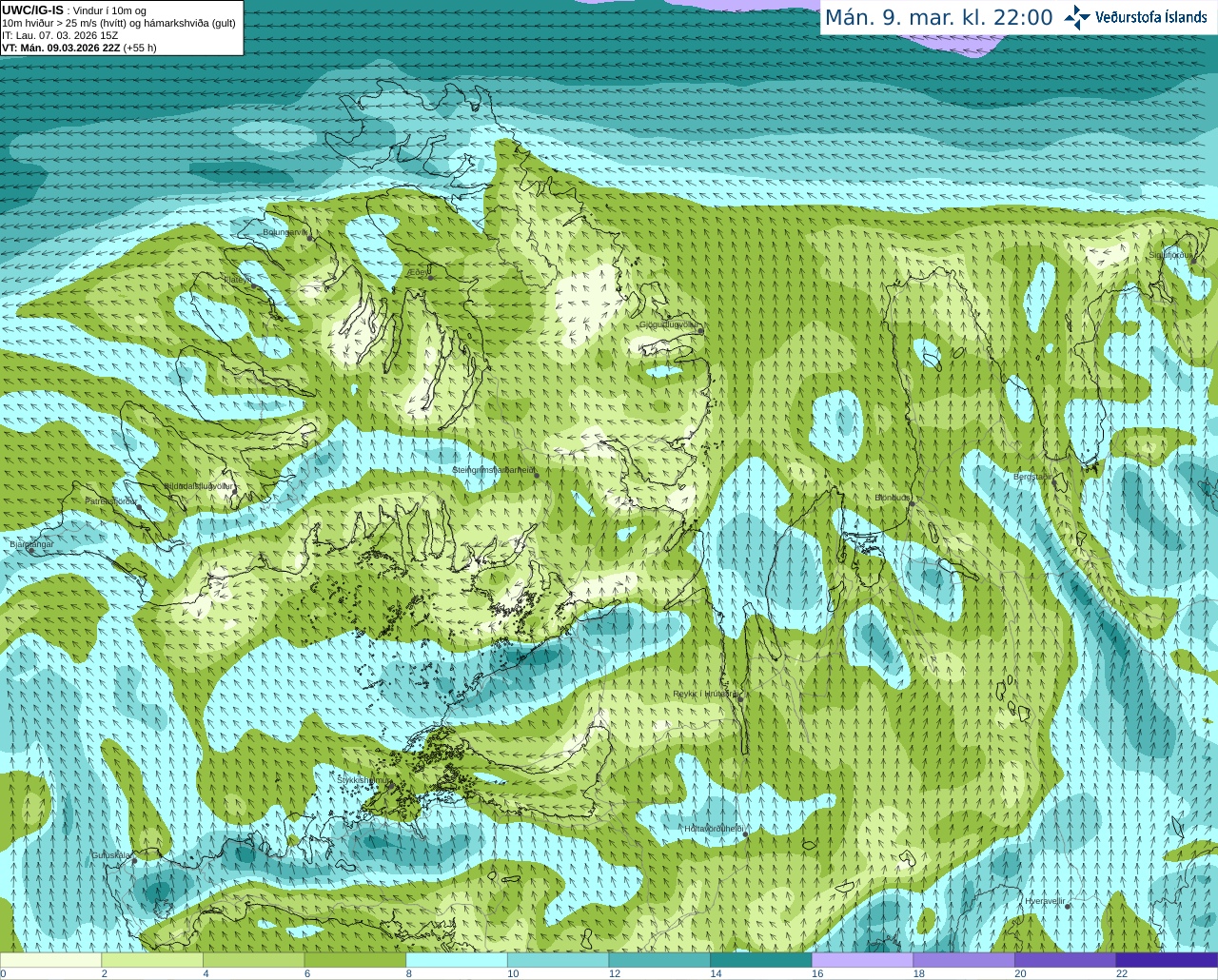The height and width of the screenshot is (980, 1218).
Task: Click the 'UWC/IG-IS' model title
Action: [x=32, y=10]
